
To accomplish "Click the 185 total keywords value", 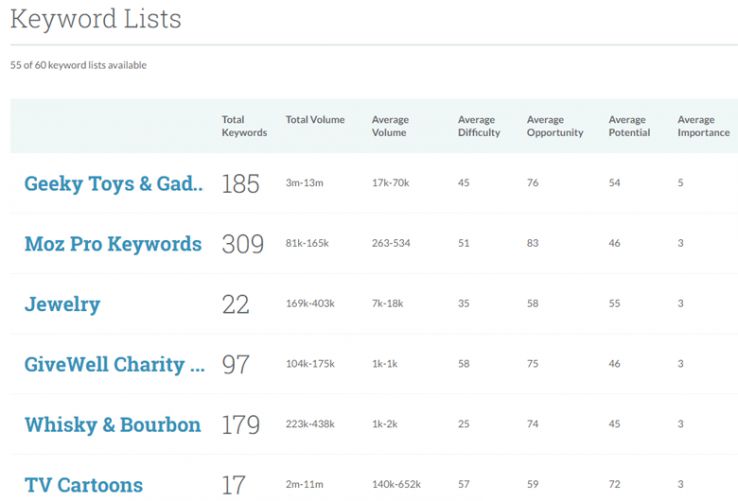I will coord(240,184).
